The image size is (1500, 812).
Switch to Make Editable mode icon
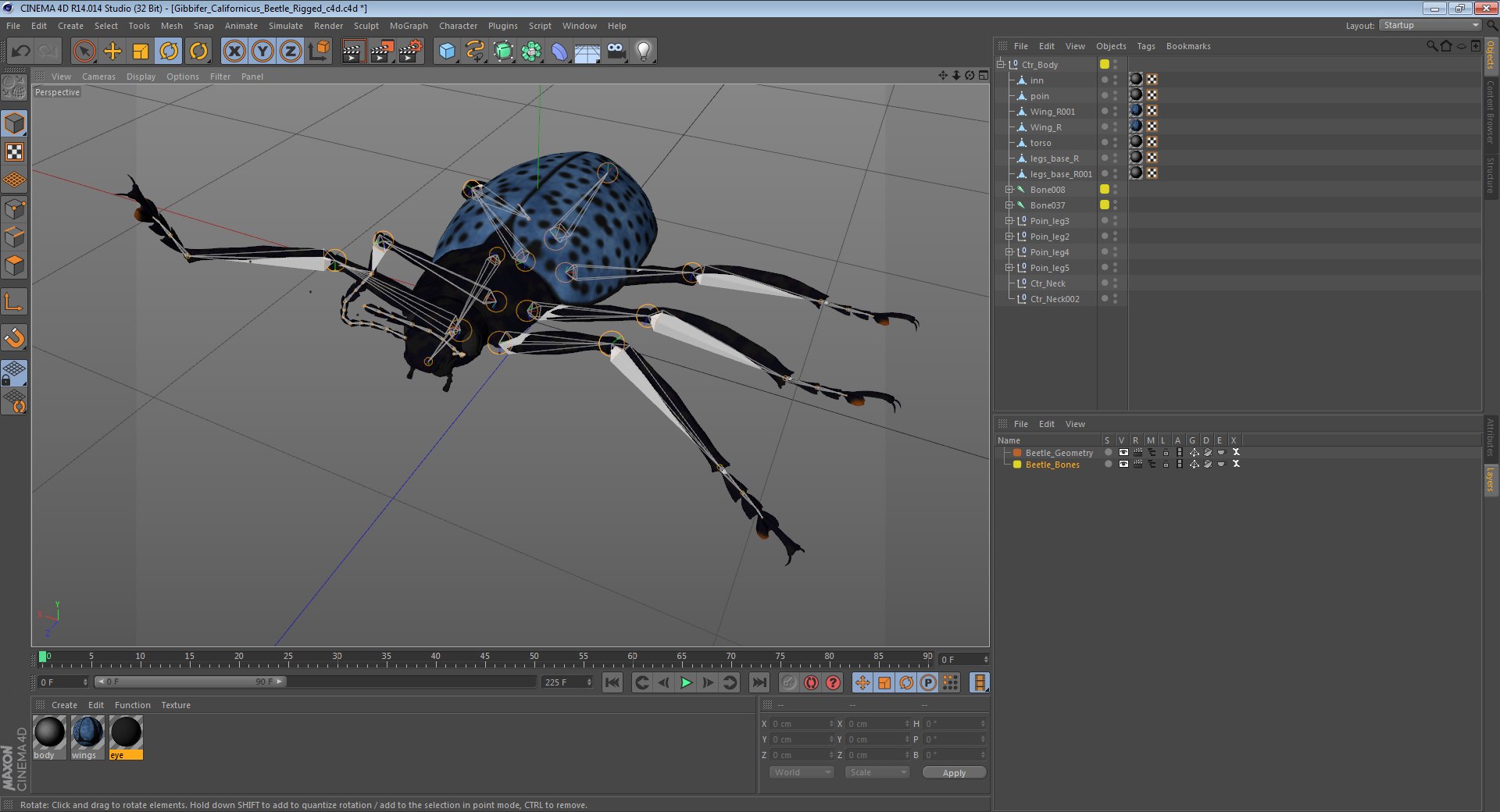pos(14,87)
